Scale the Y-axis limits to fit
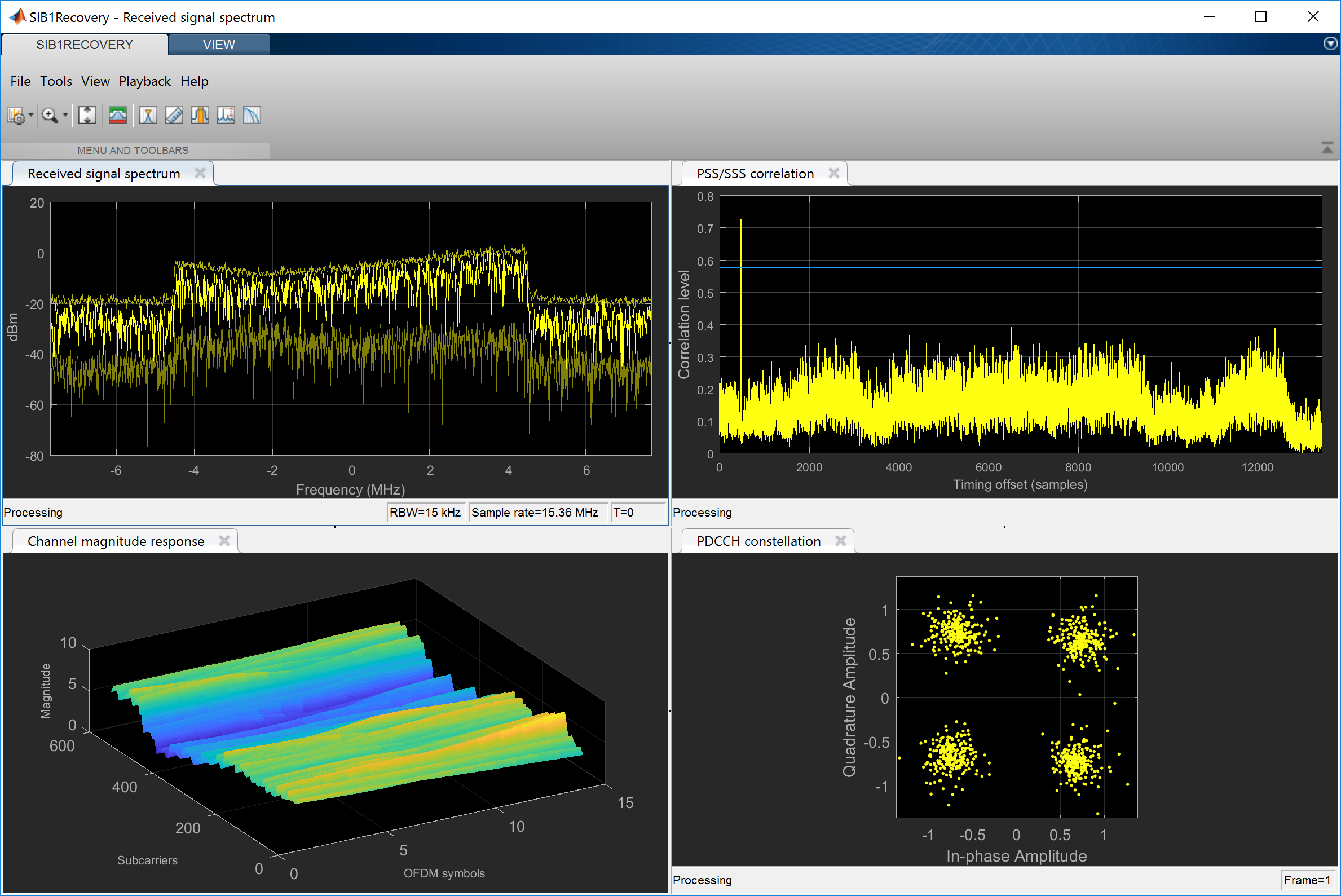This screenshot has height=896, width=1341. pos(87,116)
